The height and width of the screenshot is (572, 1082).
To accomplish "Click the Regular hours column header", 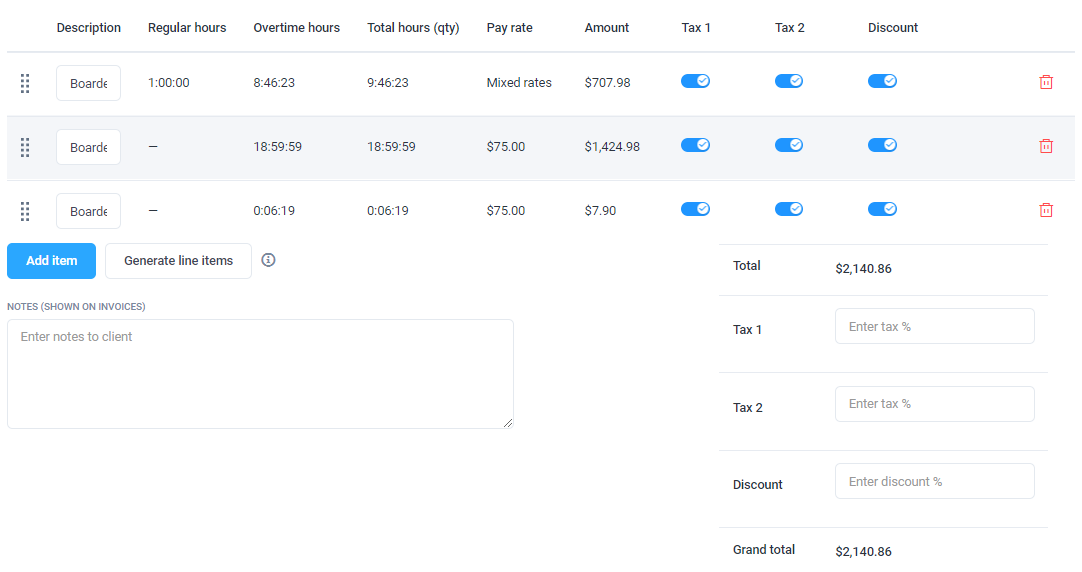I will (187, 28).
